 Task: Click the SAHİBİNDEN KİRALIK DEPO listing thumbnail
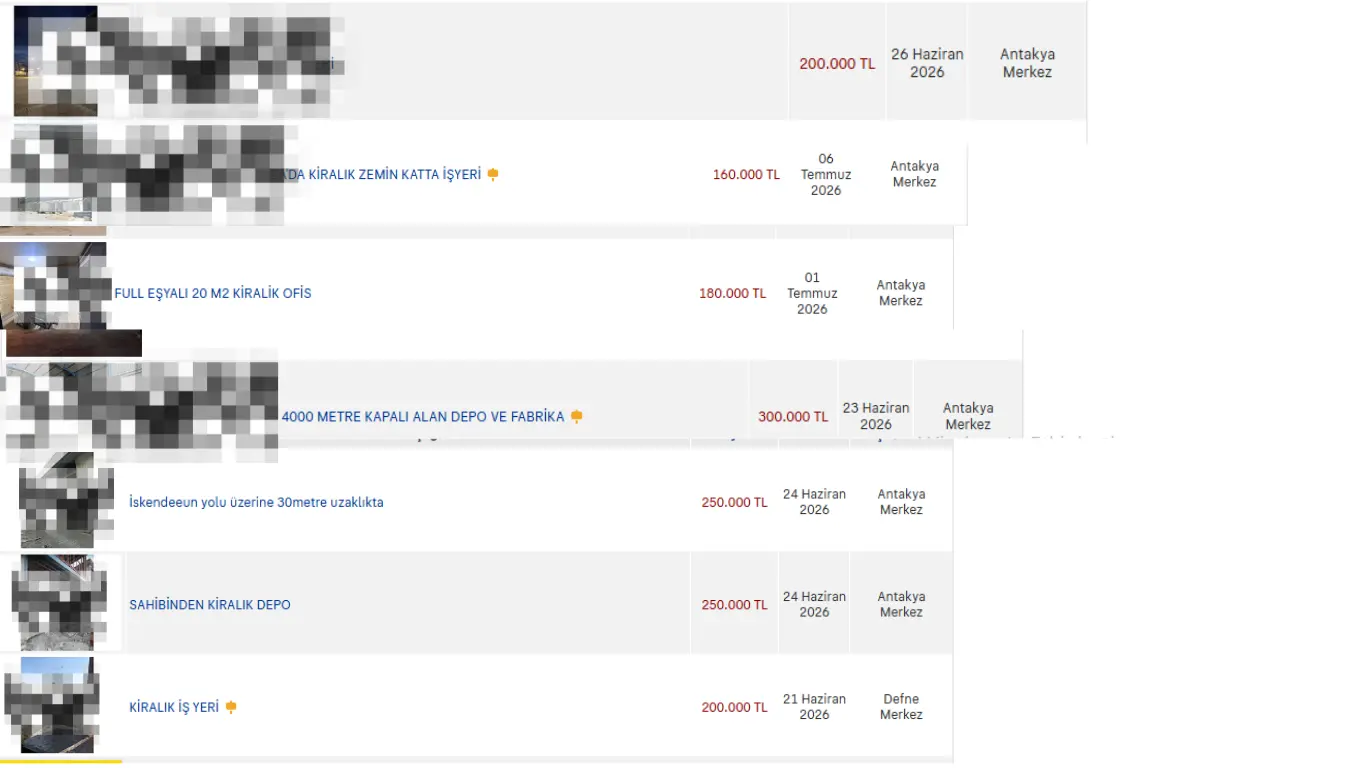tap(59, 603)
